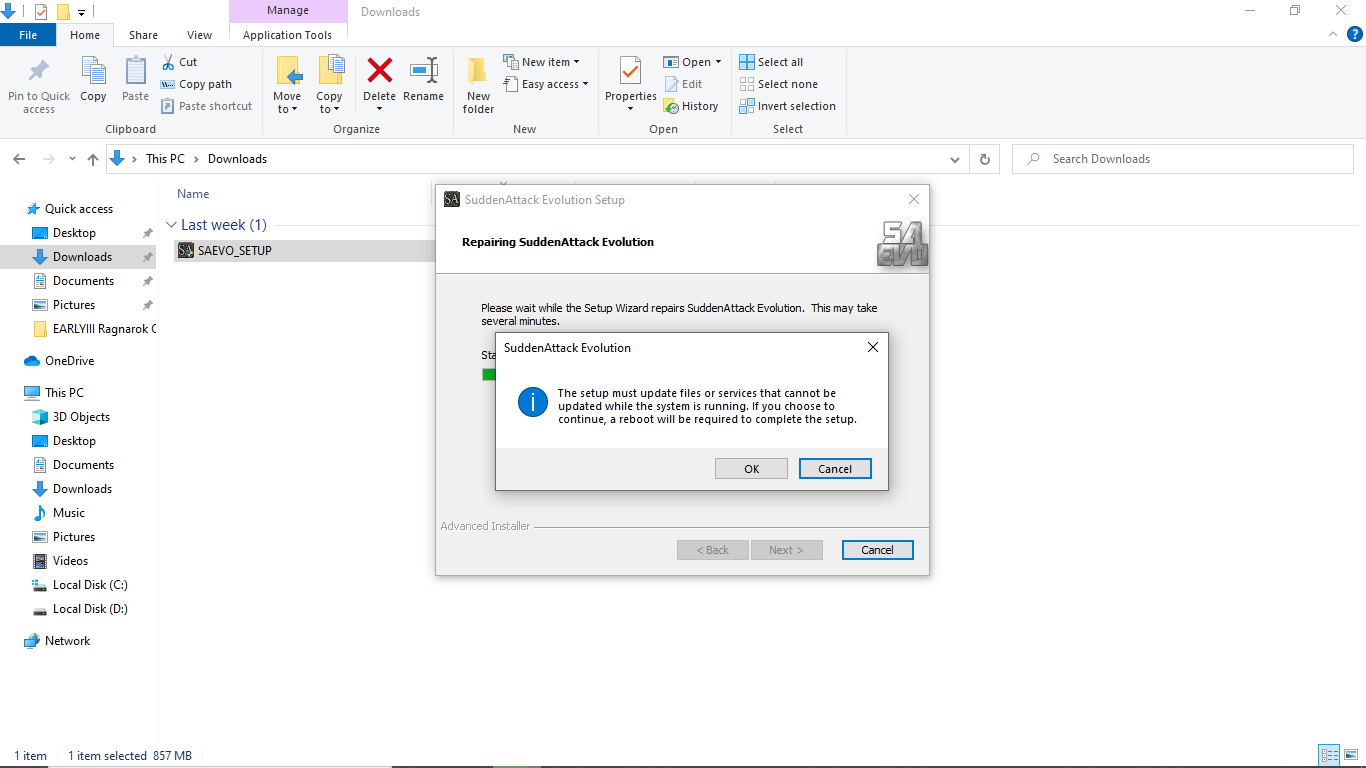Click Quick access in navigation pane
The image size is (1366, 768).
pos(79,209)
